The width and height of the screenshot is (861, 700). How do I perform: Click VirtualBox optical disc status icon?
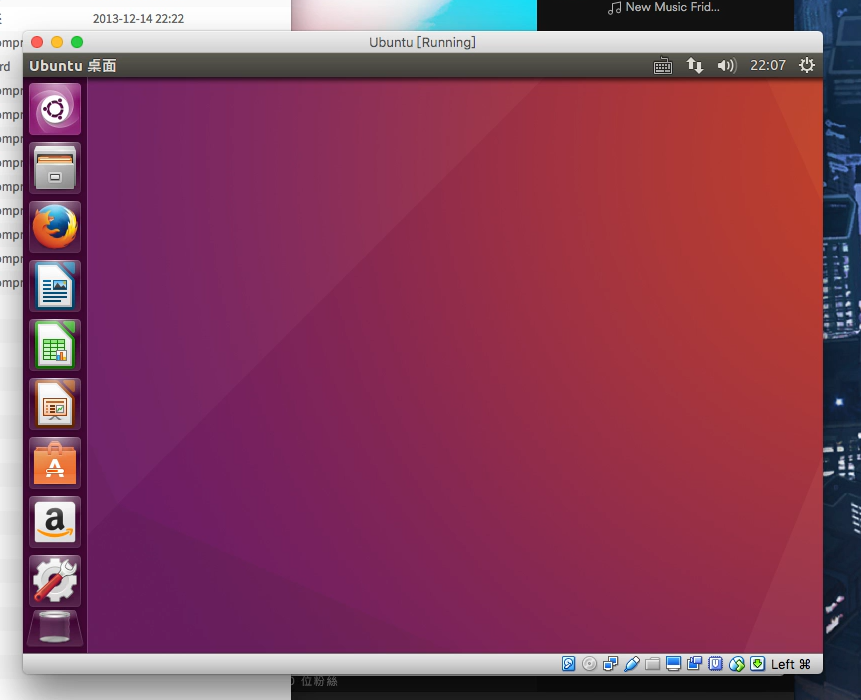[589, 664]
